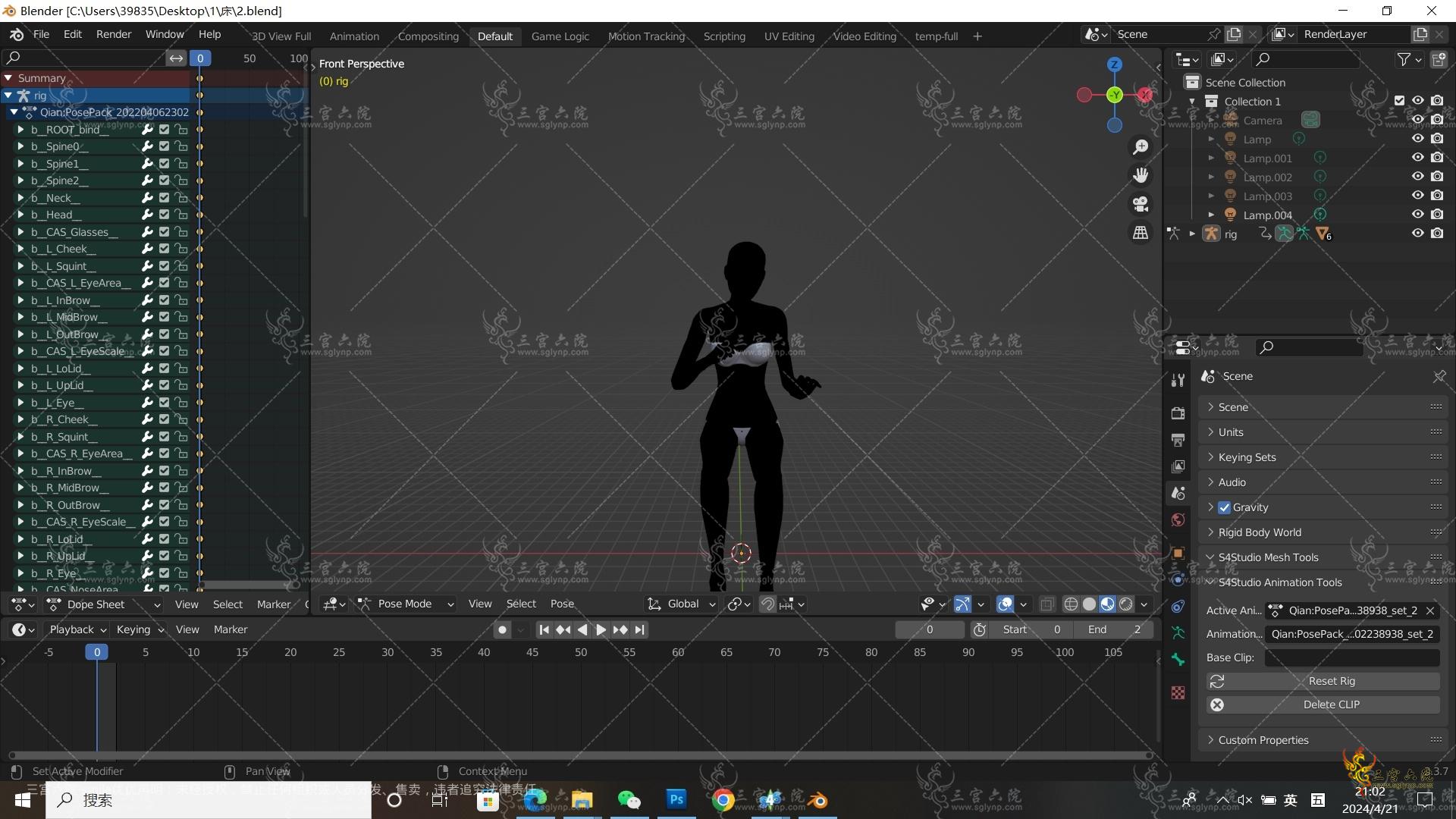Toggle camera view icon in viewport

click(1141, 205)
